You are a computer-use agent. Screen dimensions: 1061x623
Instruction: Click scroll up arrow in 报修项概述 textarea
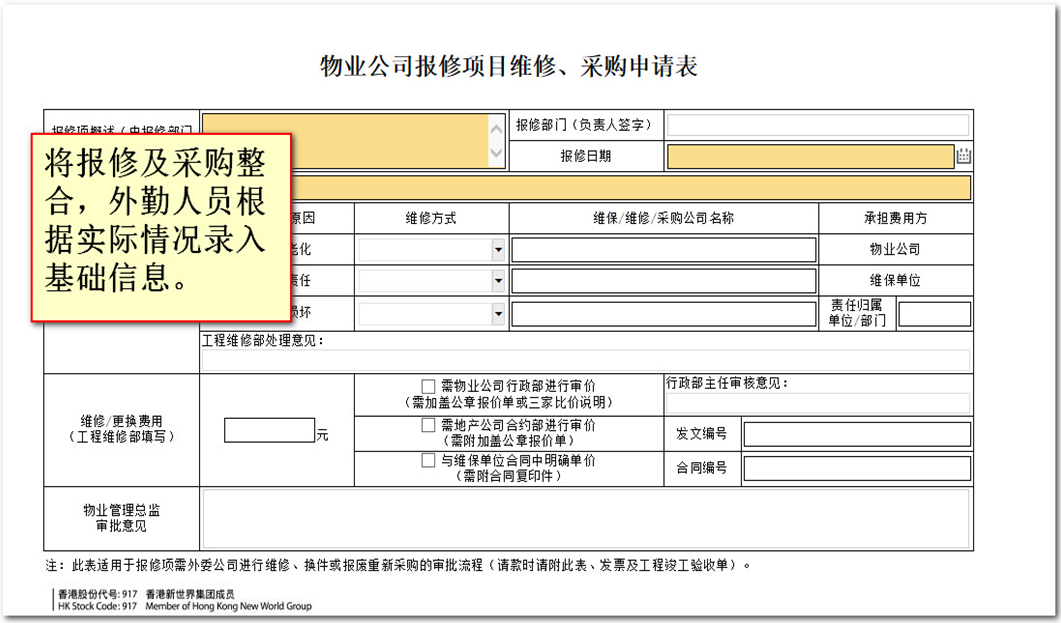496,129
